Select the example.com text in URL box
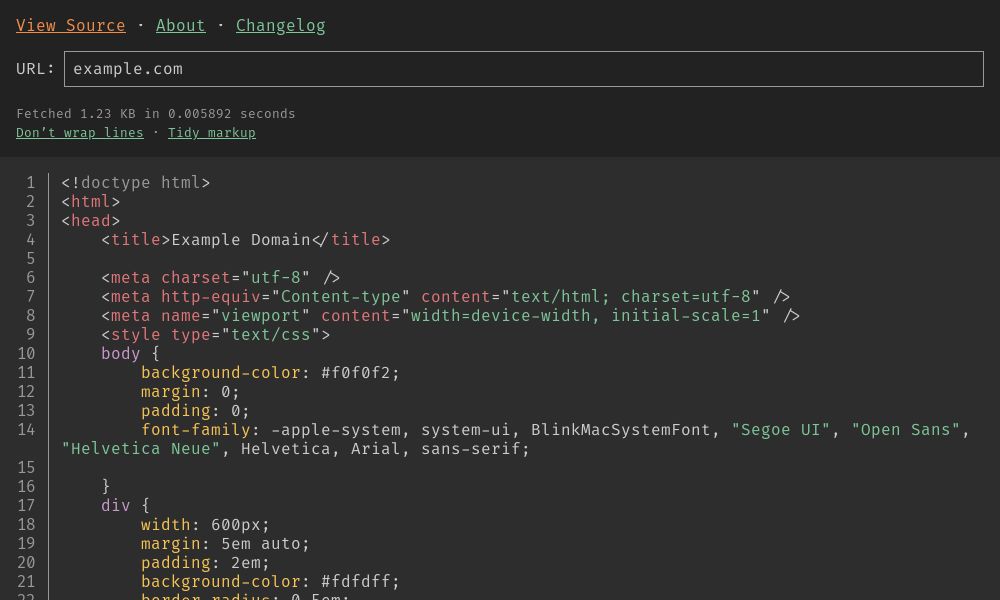 pos(128,68)
